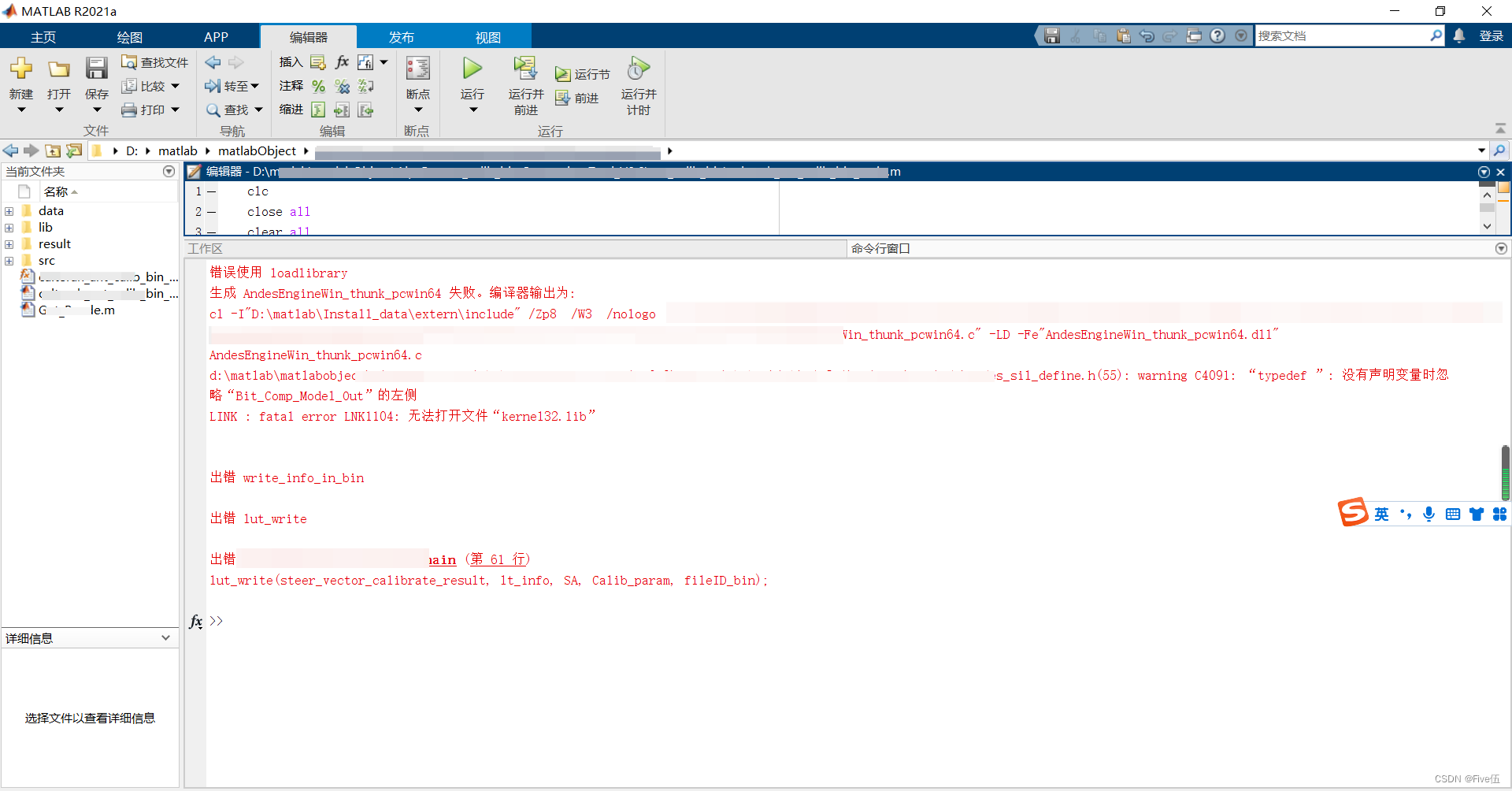Click the matlabObject path segment
The image size is (1512, 791).
[x=257, y=150]
